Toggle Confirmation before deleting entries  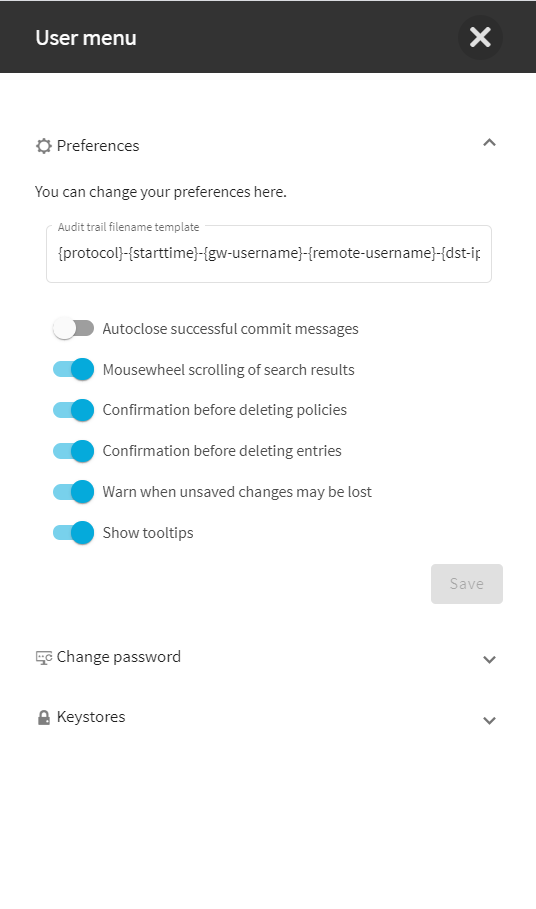click(73, 451)
